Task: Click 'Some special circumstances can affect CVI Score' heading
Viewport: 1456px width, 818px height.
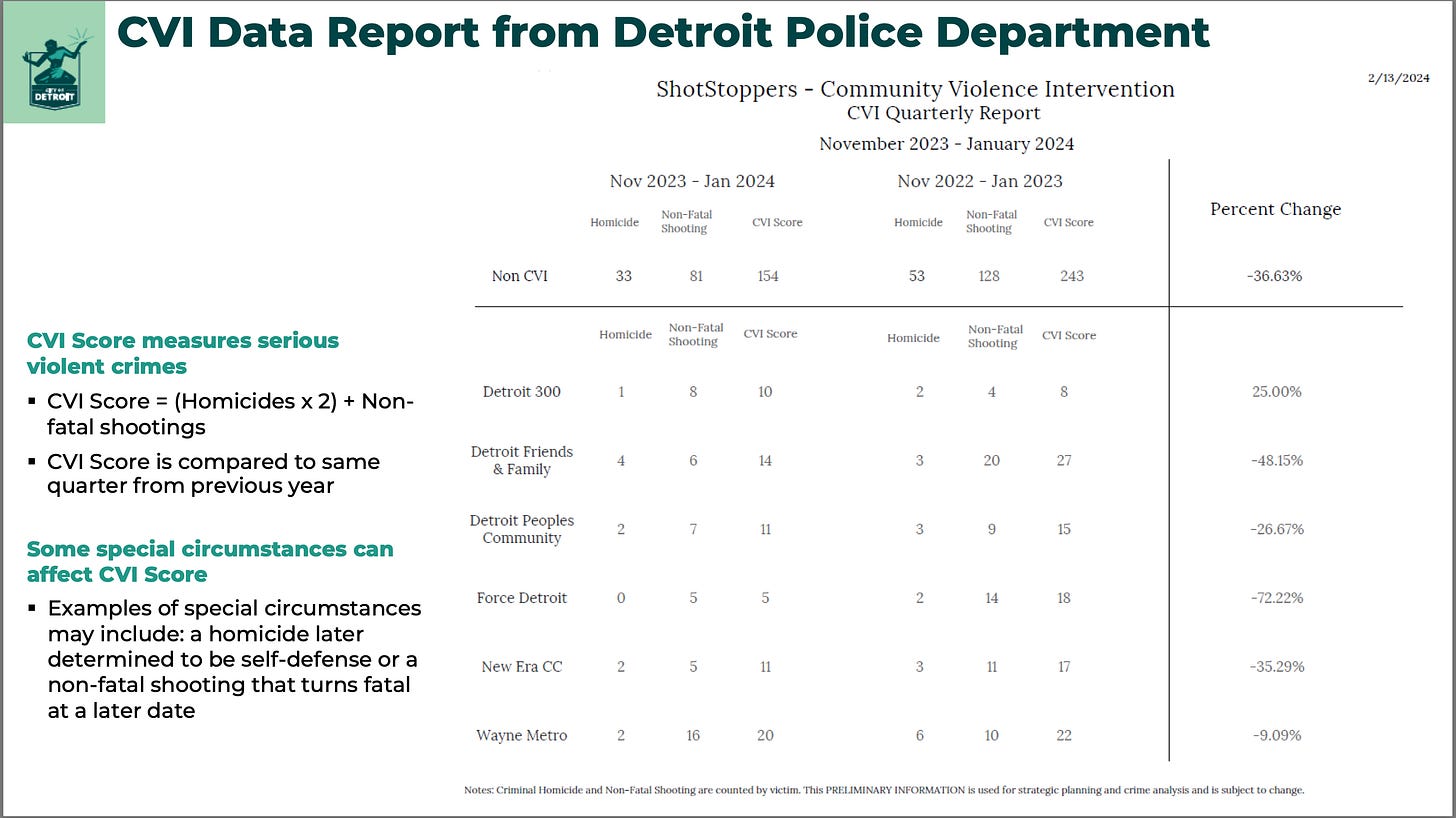Action: click(210, 562)
